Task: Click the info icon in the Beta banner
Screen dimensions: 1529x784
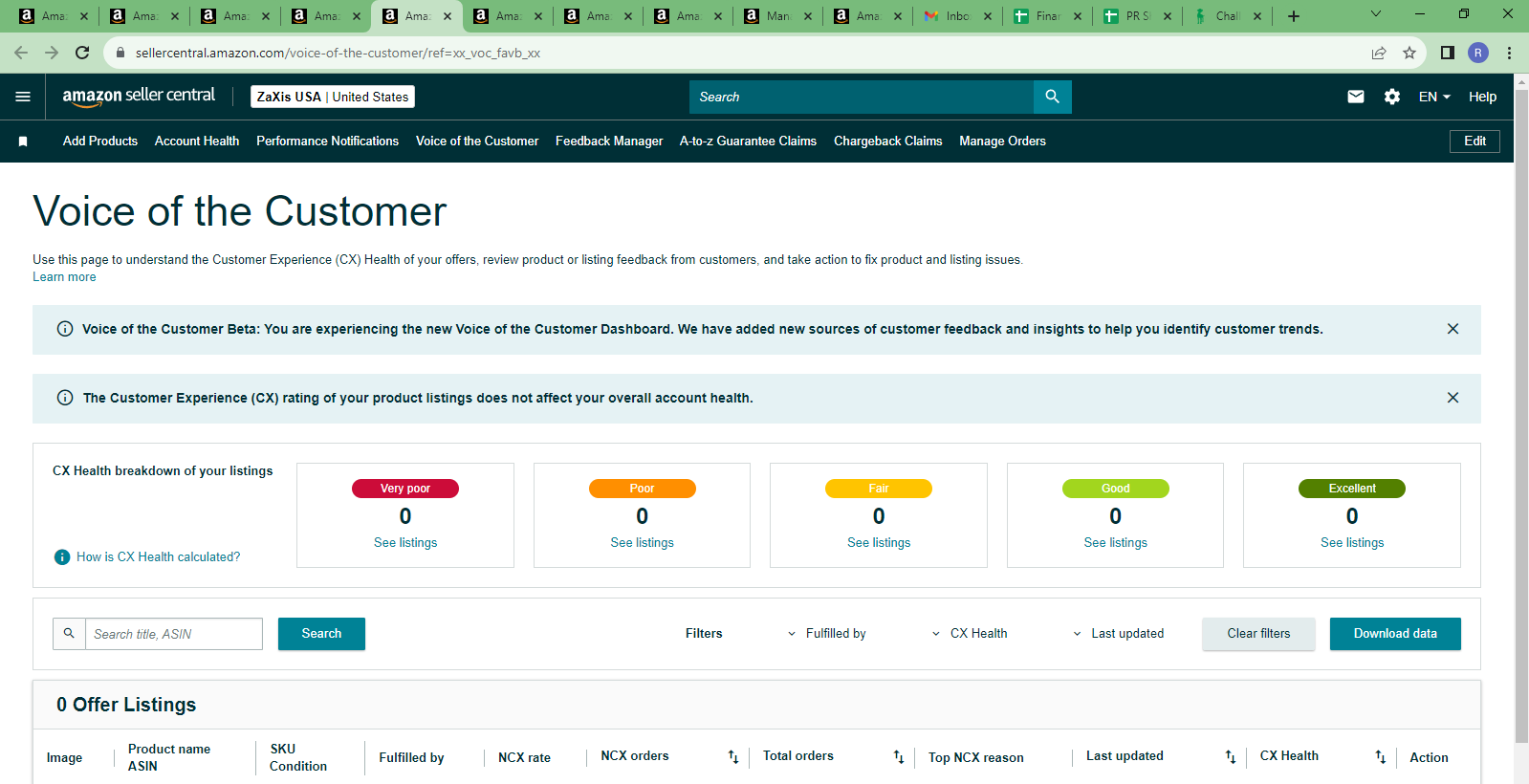Action: click(65, 329)
